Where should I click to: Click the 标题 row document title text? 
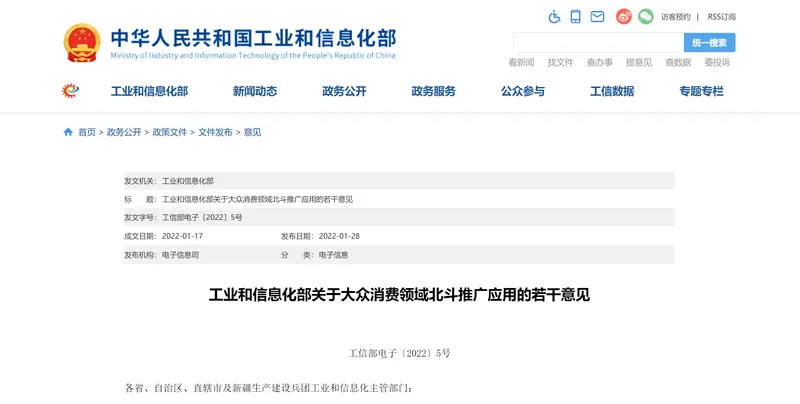pos(257,199)
